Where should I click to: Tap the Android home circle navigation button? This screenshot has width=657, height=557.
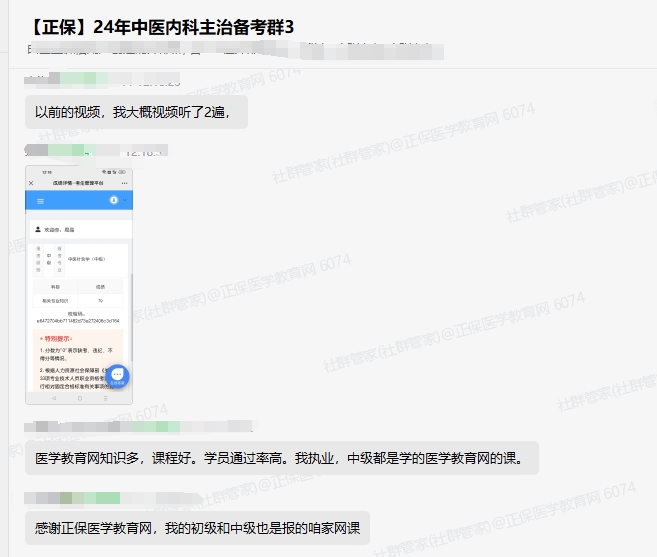point(79,398)
